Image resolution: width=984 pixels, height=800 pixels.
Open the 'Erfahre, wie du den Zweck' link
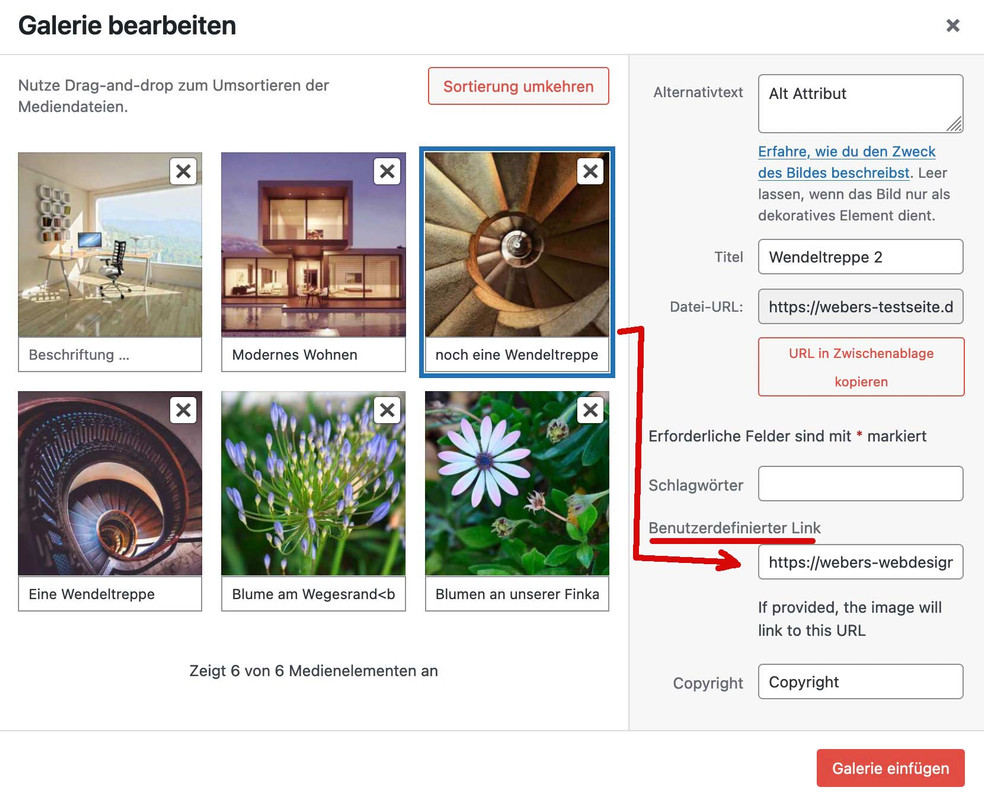click(847, 162)
